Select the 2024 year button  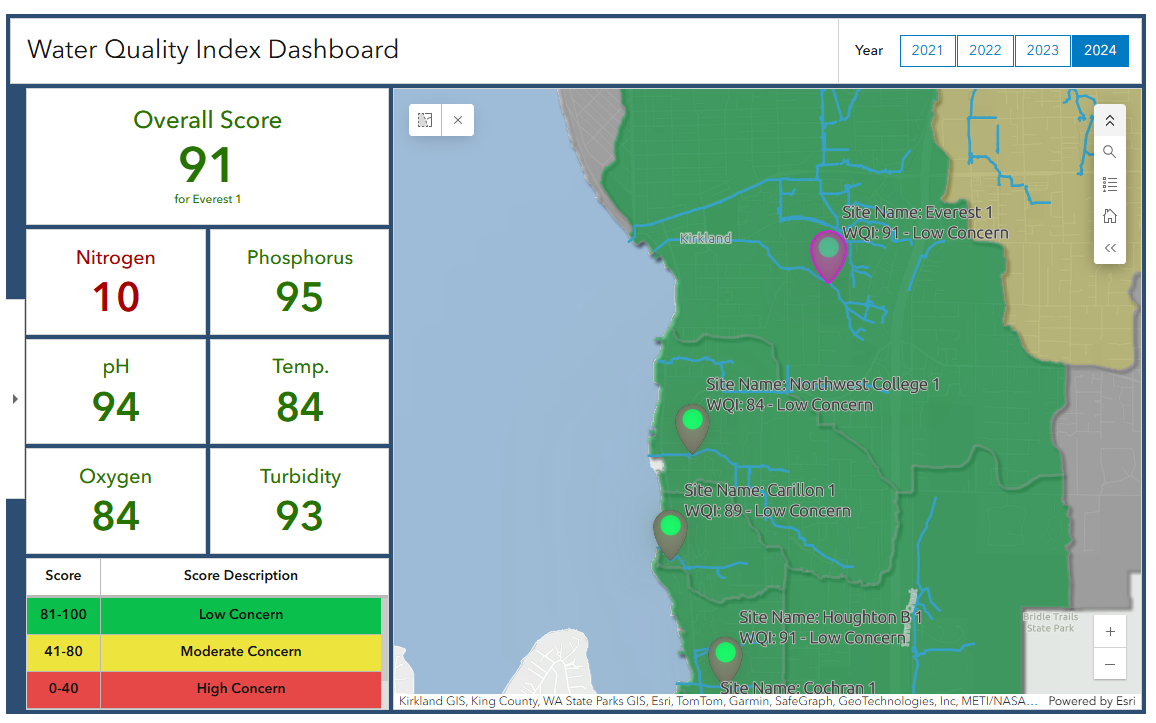click(x=1100, y=51)
